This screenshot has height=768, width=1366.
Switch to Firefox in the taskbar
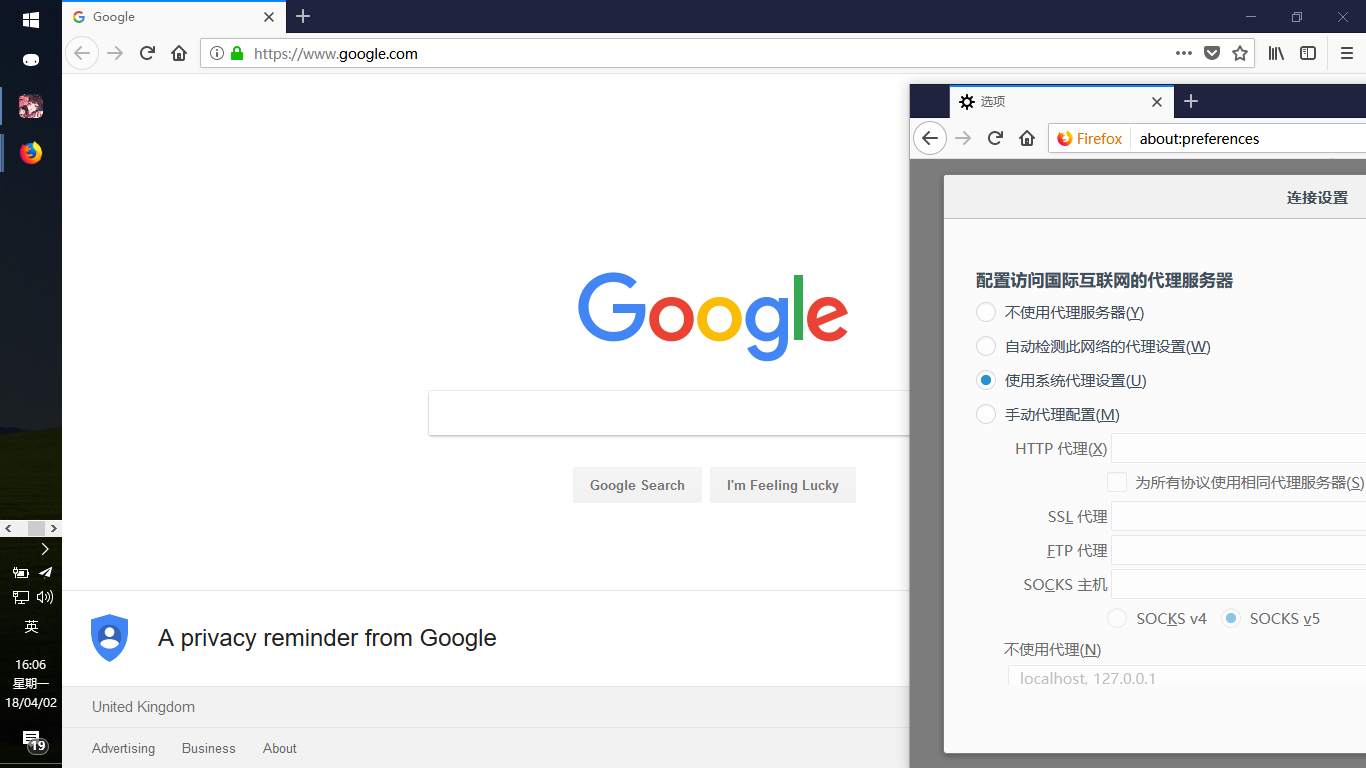coord(31,153)
